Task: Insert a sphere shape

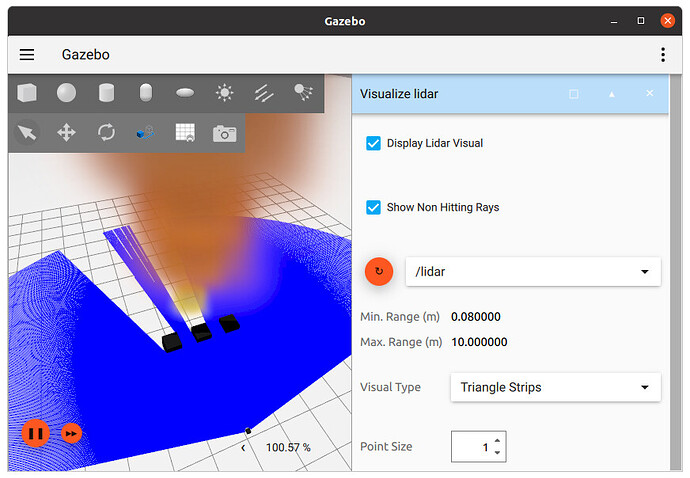Action: coord(66,93)
